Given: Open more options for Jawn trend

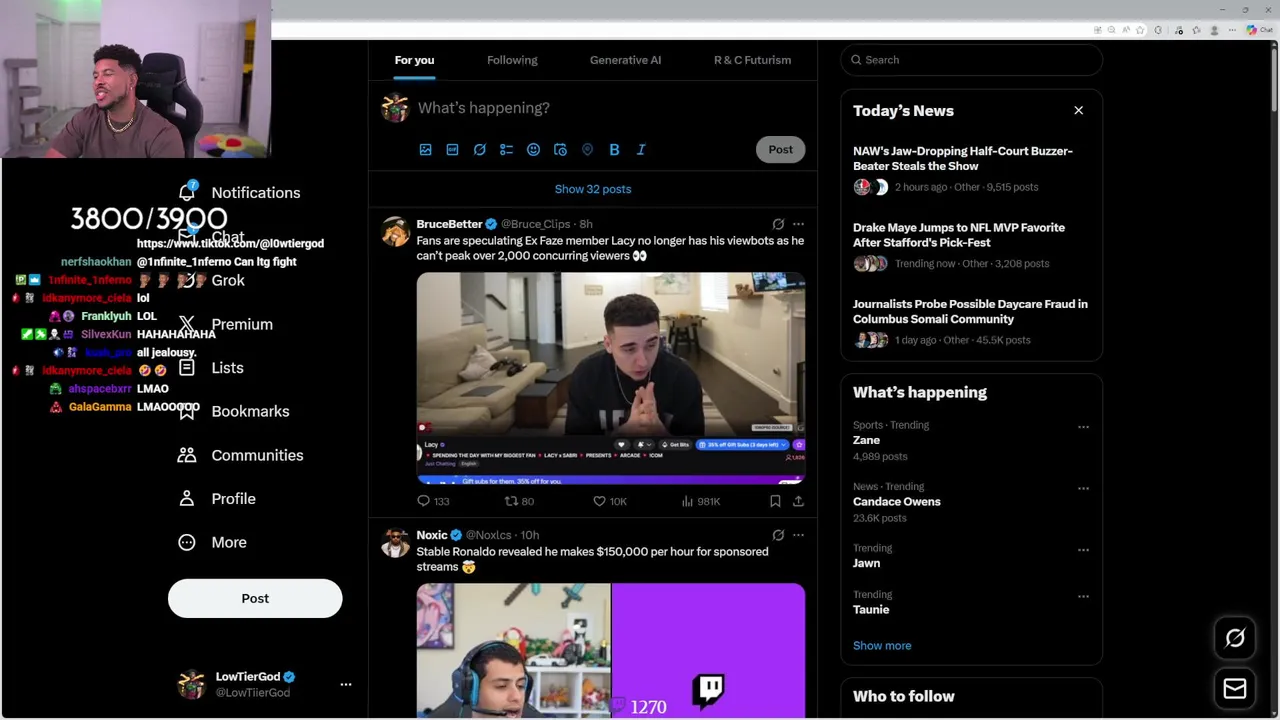Looking at the screenshot, I should [1083, 550].
